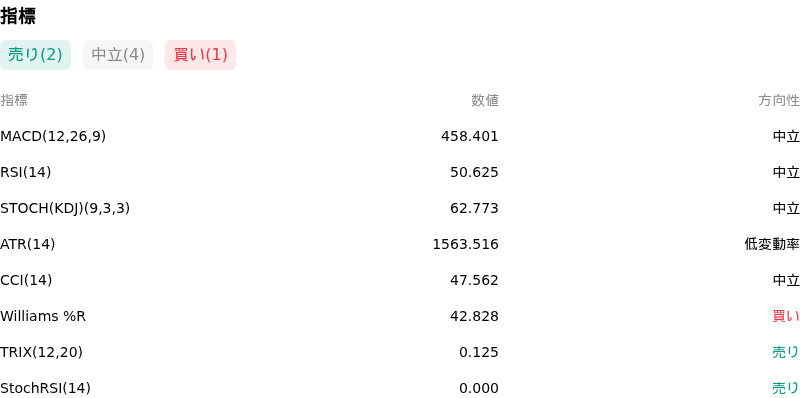800x398 pixels.
Task: Click the ATR value 1563.516
Action: click(x=465, y=244)
